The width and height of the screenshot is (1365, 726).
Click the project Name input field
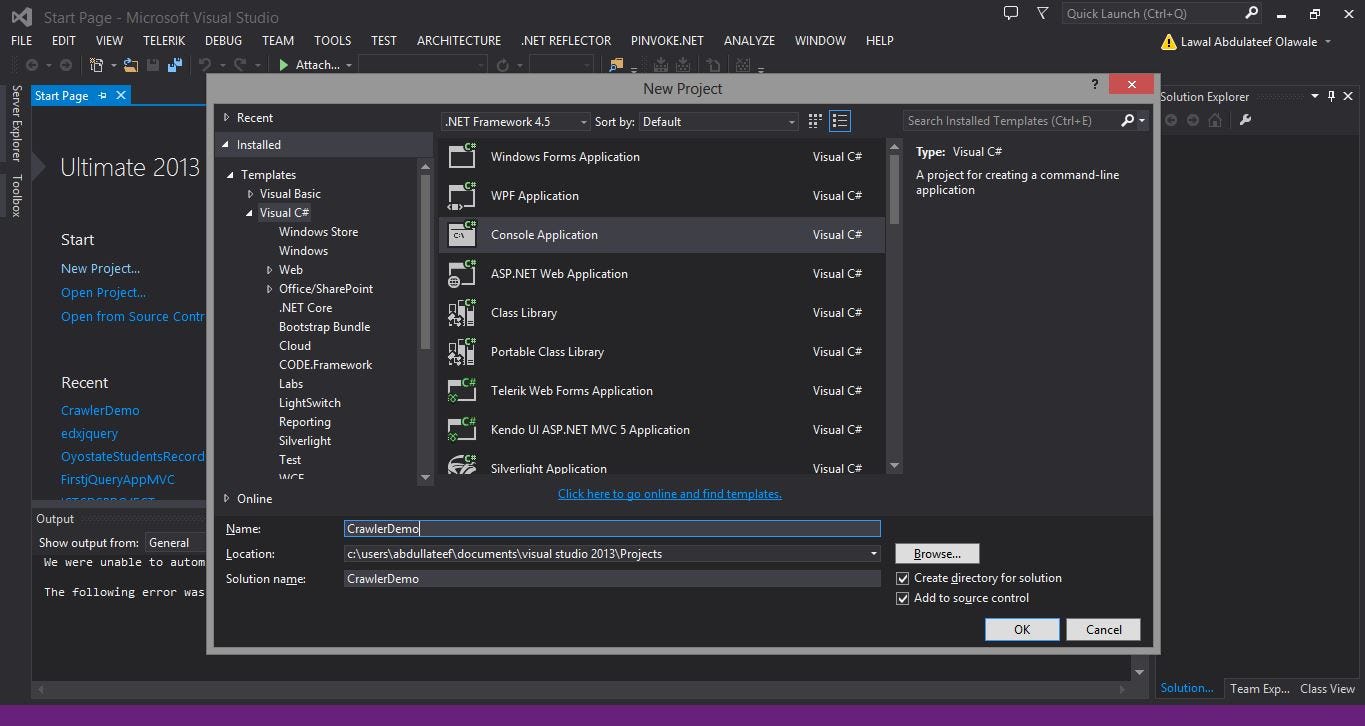611,528
